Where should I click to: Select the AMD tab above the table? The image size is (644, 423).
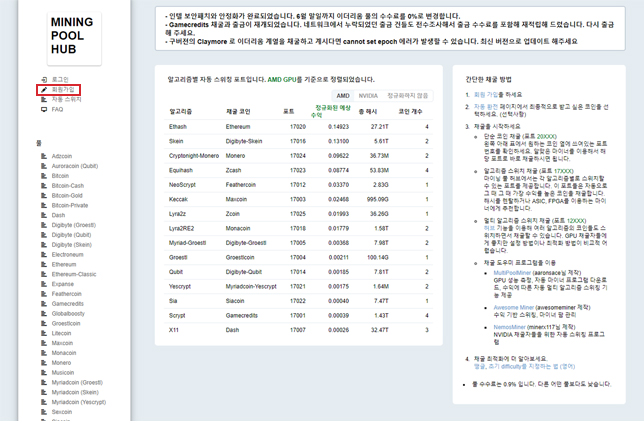343,96
